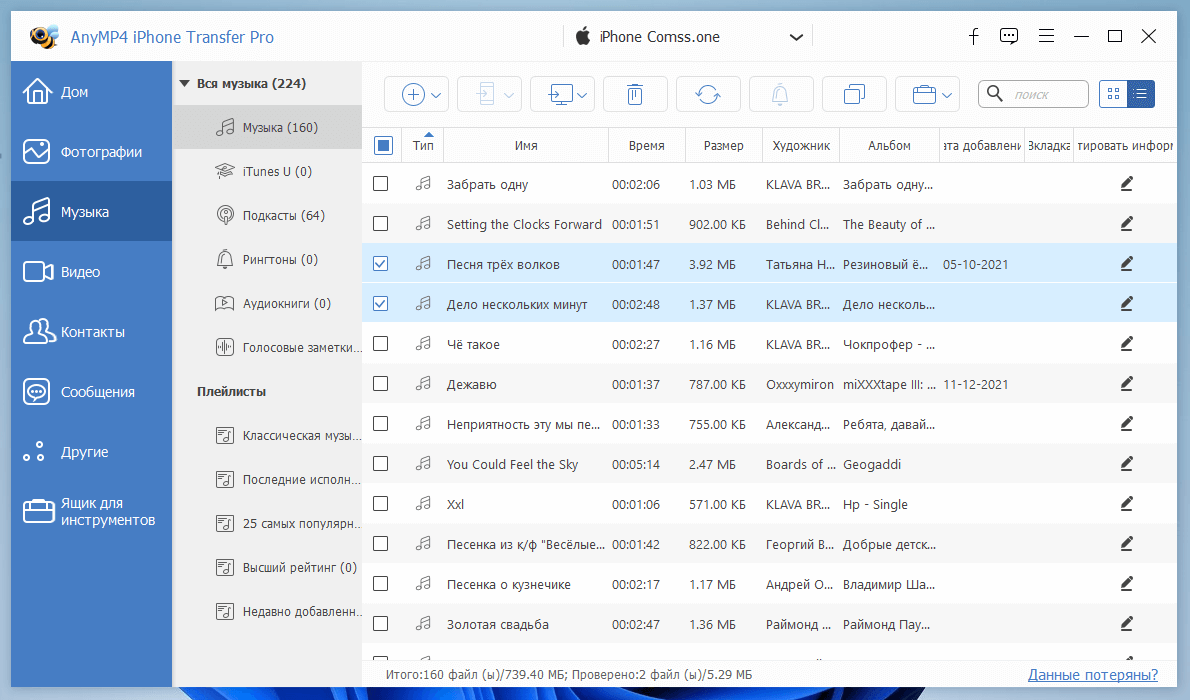Select Рингтоны (0) category
The width and height of the screenshot is (1190, 700).
click(x=268, y=260)
